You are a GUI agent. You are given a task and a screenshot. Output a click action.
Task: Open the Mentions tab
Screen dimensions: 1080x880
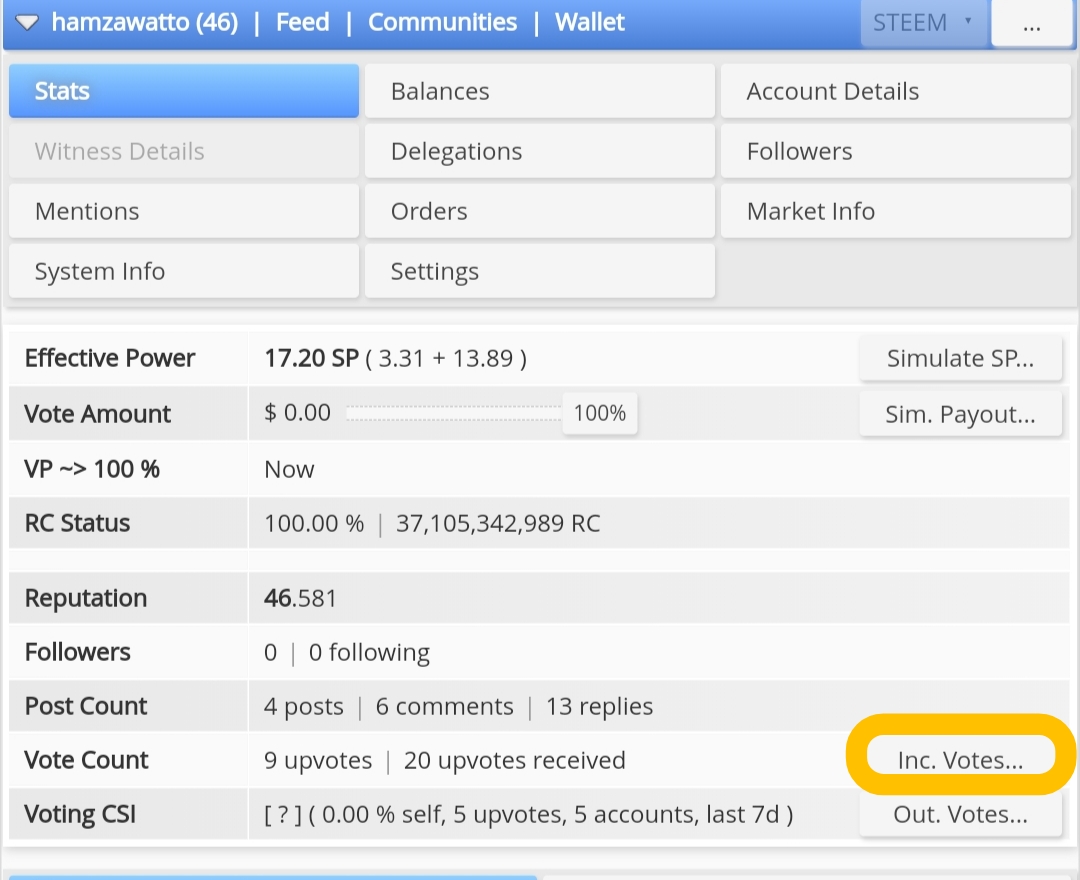coord(184,211)
